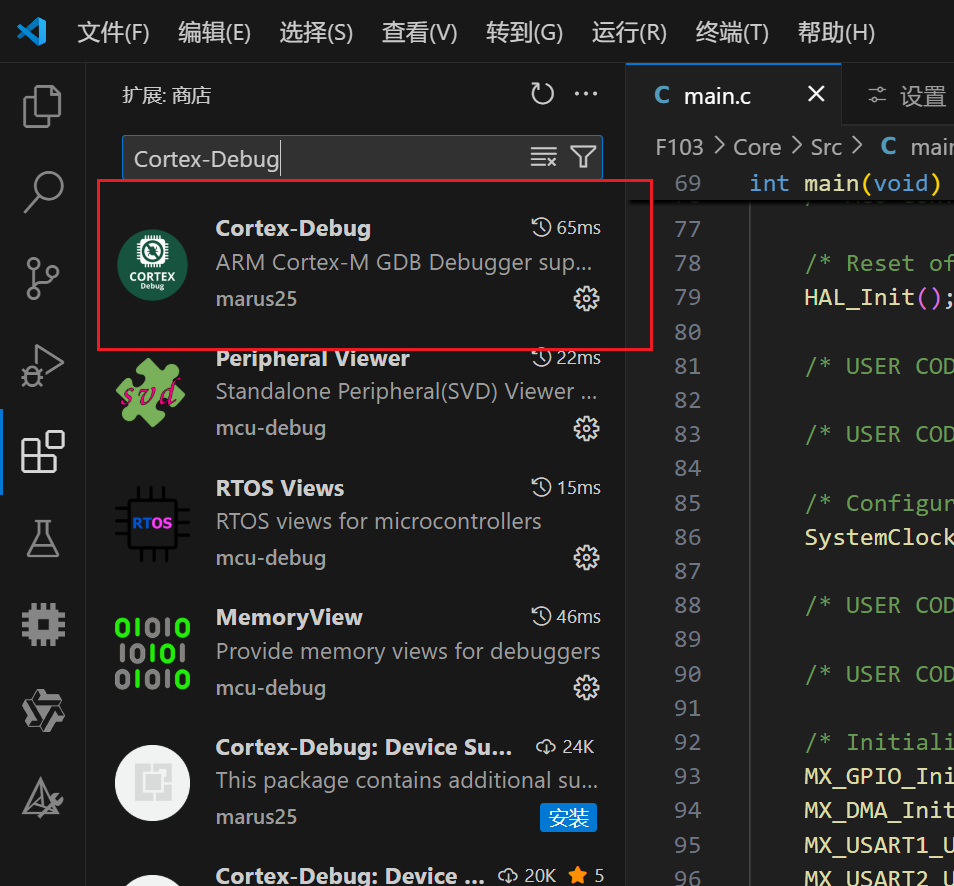This screenshot has width=954, height=886.
Task: Open the Cortex-Debug extension title
Action: 293,228
